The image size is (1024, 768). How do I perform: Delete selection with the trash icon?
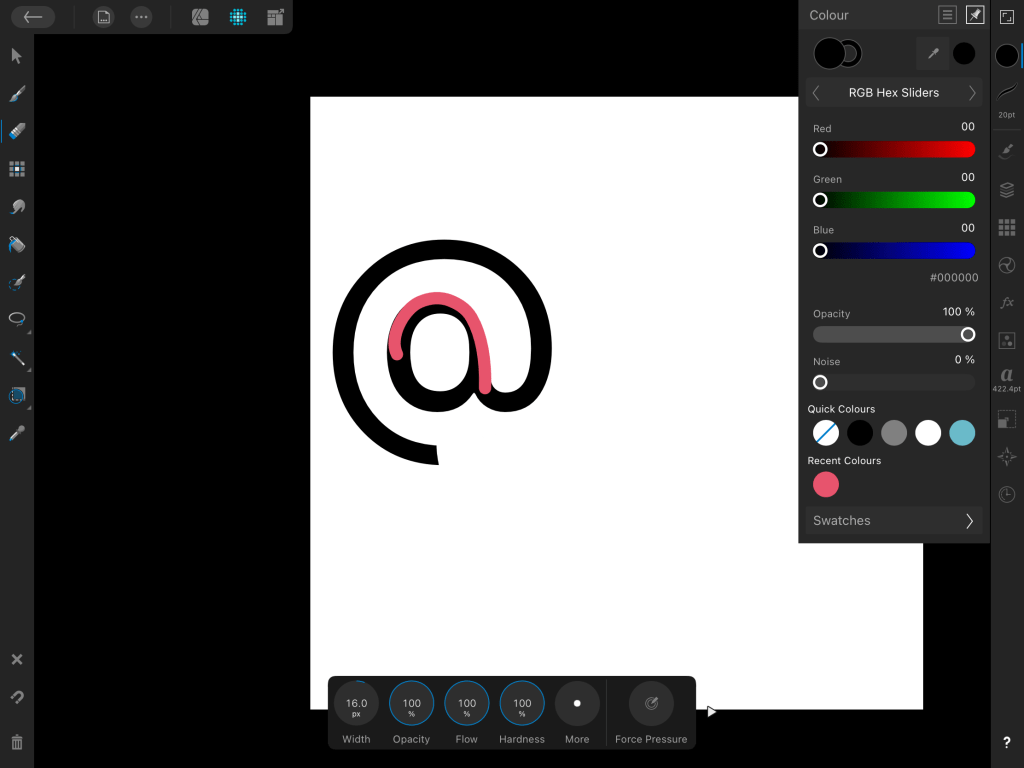17,742
